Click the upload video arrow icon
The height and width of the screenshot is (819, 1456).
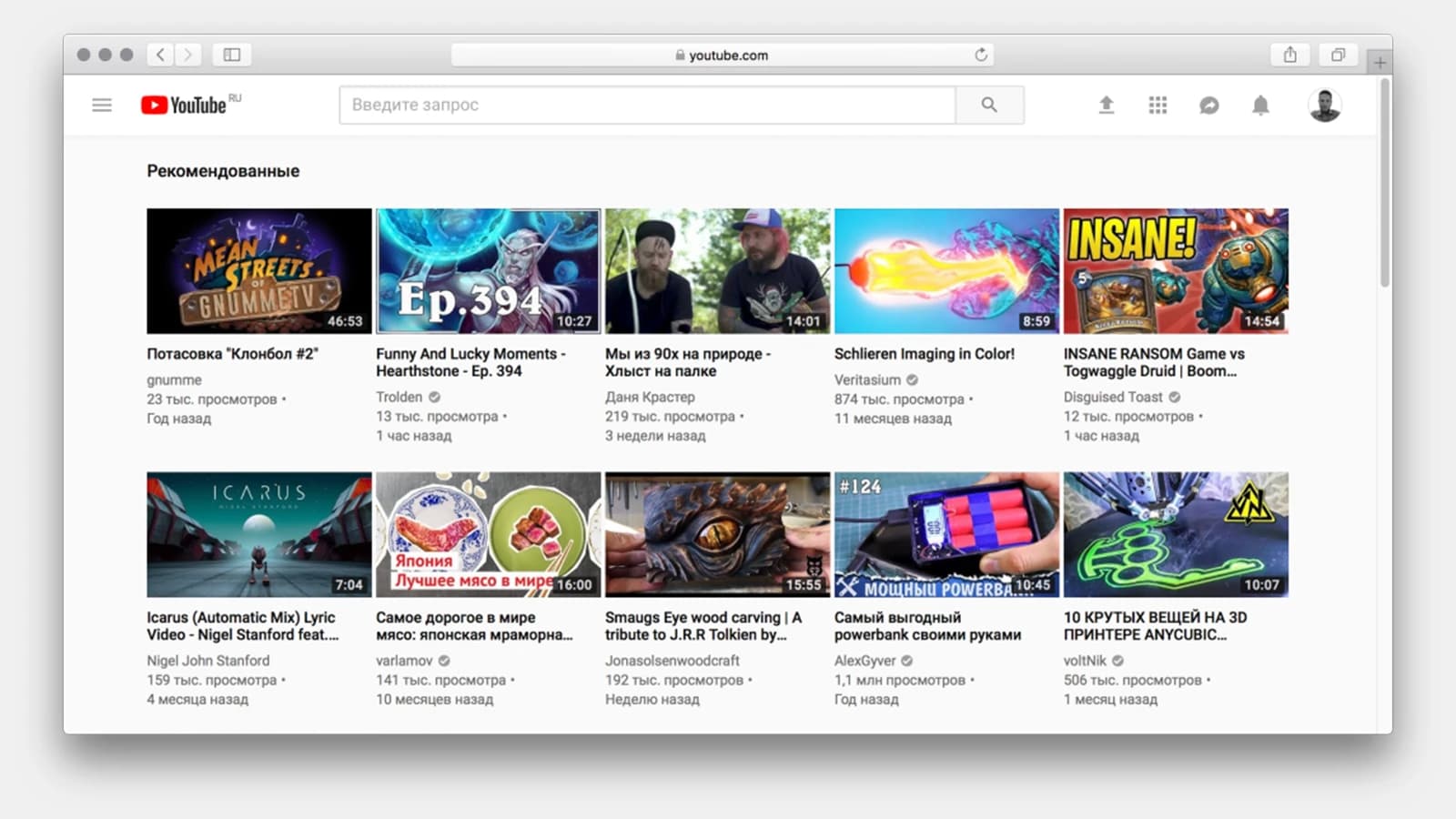1106,106
